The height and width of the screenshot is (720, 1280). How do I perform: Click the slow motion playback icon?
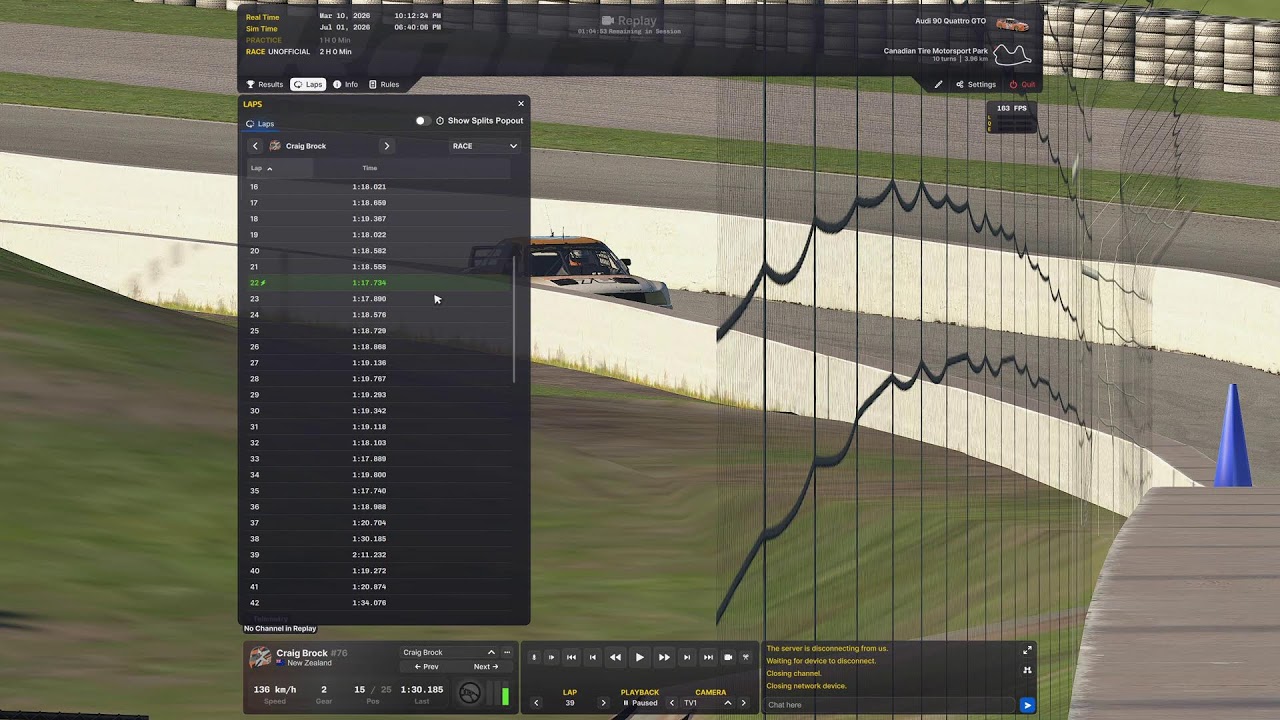pyautogui.click(x=533, y=657)
